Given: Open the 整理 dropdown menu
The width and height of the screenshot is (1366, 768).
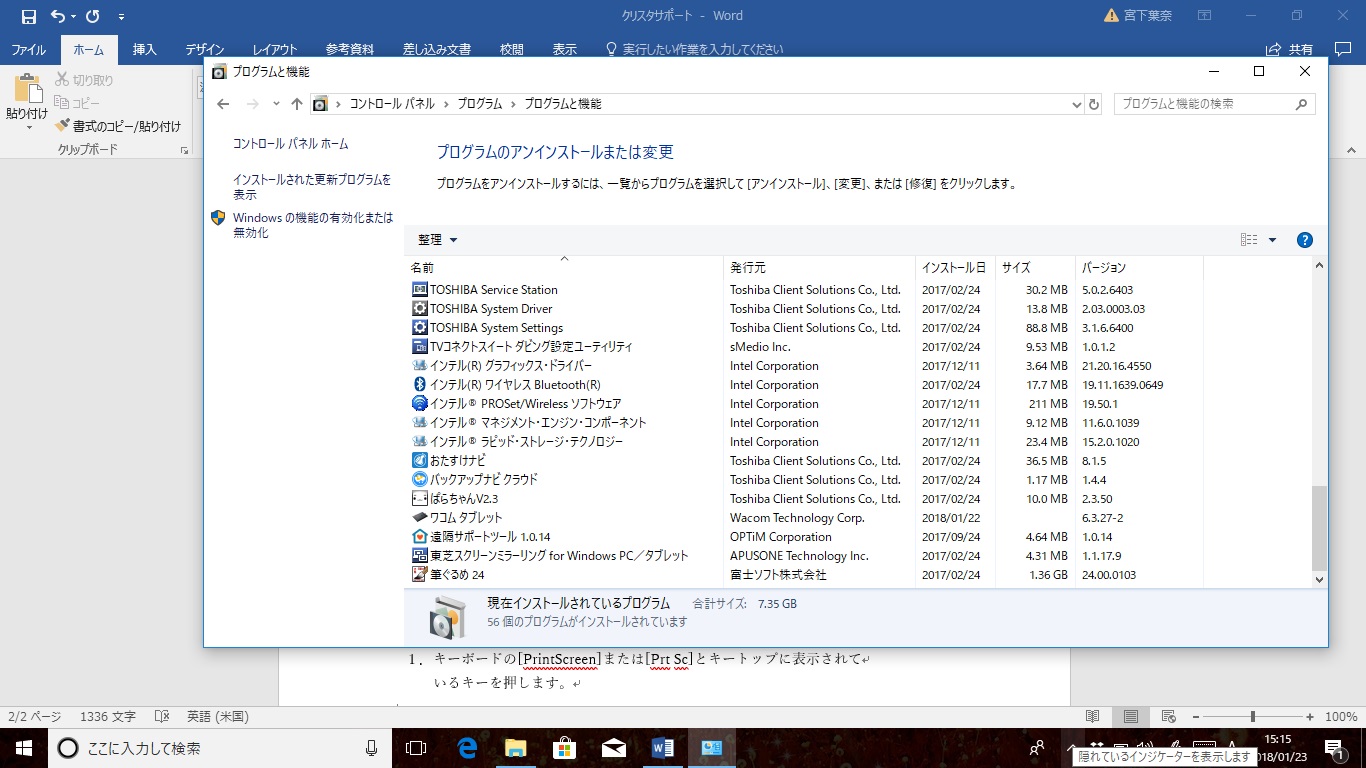Looking at the screenshot, I should tap(437, 240).
